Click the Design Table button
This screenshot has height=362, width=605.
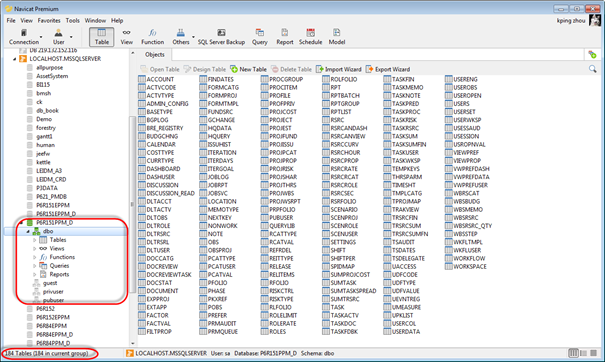(x=205, y=69)
